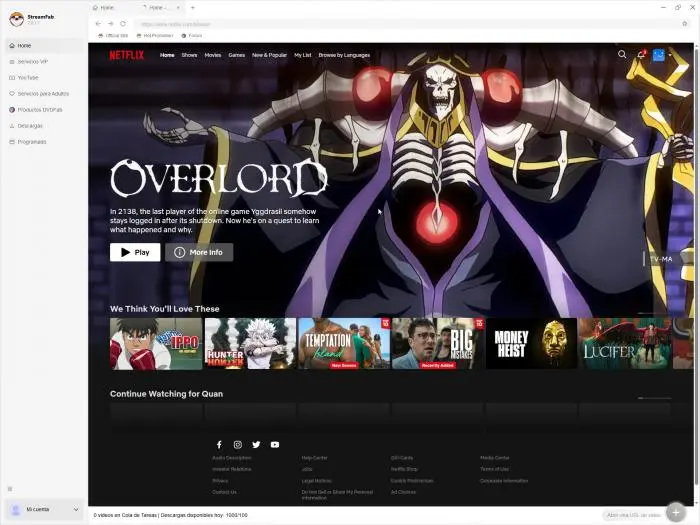This screenshot has width=700, height=525.
Task: Click the Terms of Use footer link
Action: click(x=494, y=469)
